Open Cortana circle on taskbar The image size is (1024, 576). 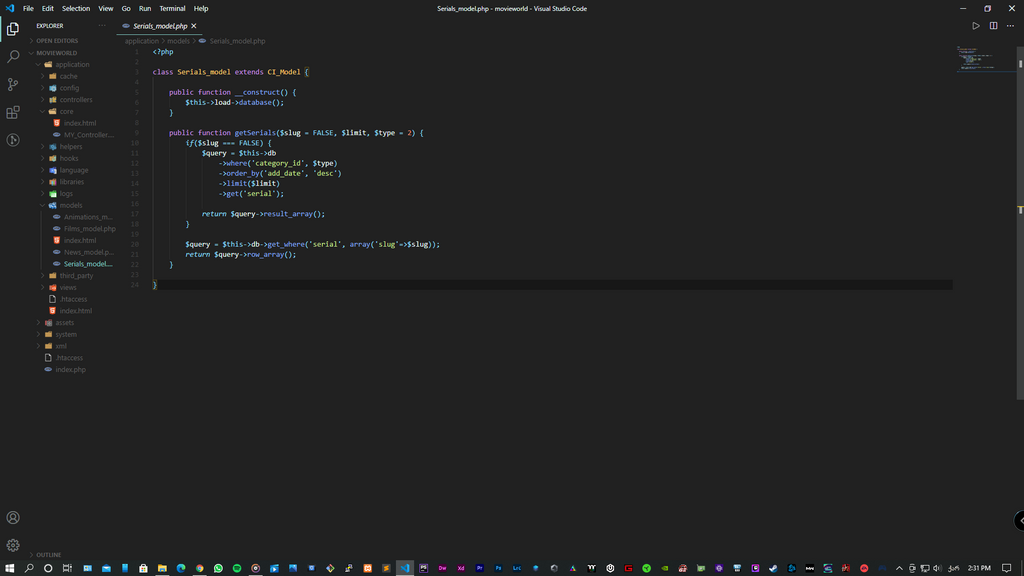point(48,568)
